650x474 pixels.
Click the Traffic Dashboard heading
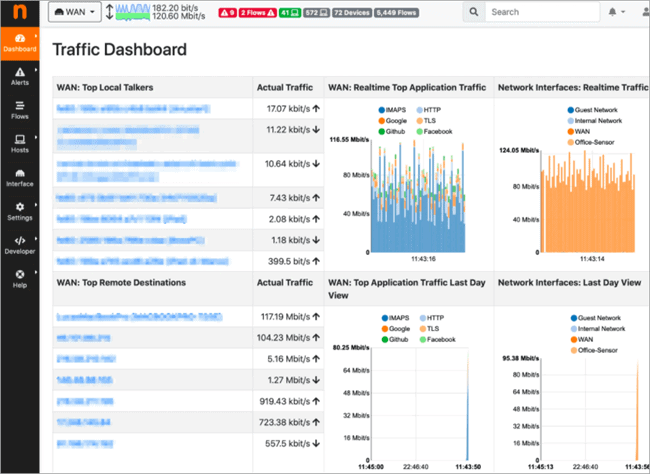point(119,49)
